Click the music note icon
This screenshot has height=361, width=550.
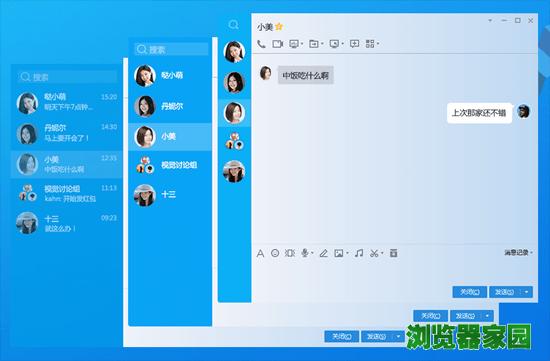click(x=358, y=253)
